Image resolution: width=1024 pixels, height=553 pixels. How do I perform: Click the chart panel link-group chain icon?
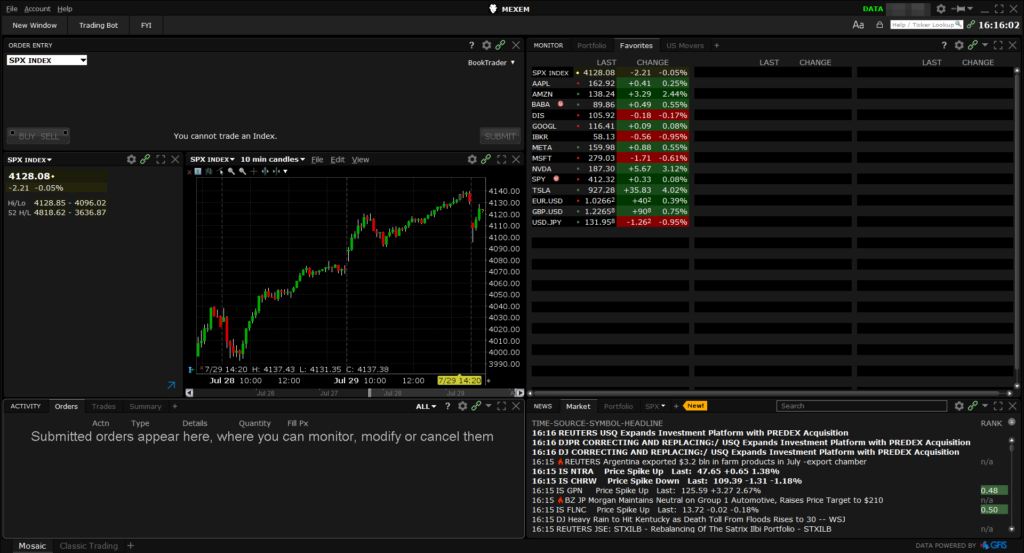point(487,159)
